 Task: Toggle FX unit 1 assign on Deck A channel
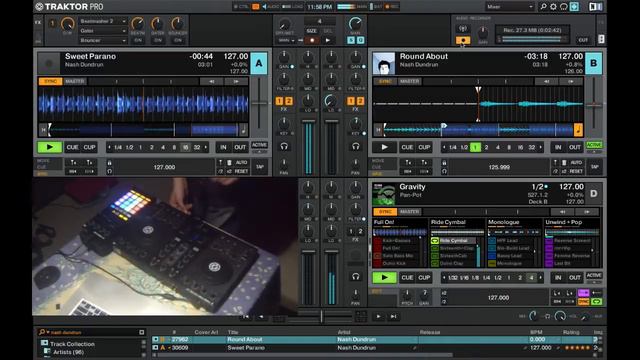click(x=279, y=101)
